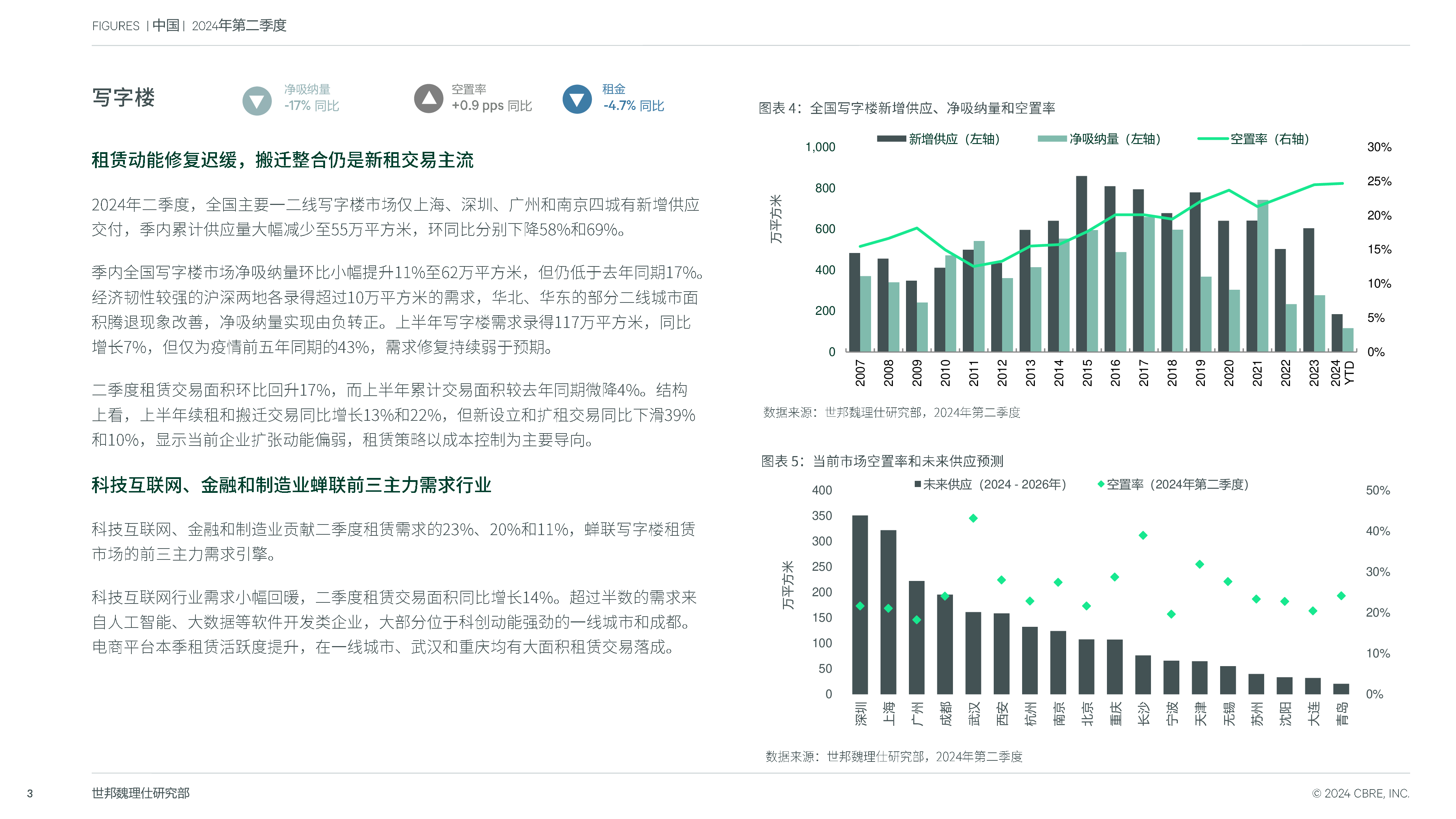The image size is (1456, 819).
Task: Click the 无锡 city label
Action: pos(1228,713)
